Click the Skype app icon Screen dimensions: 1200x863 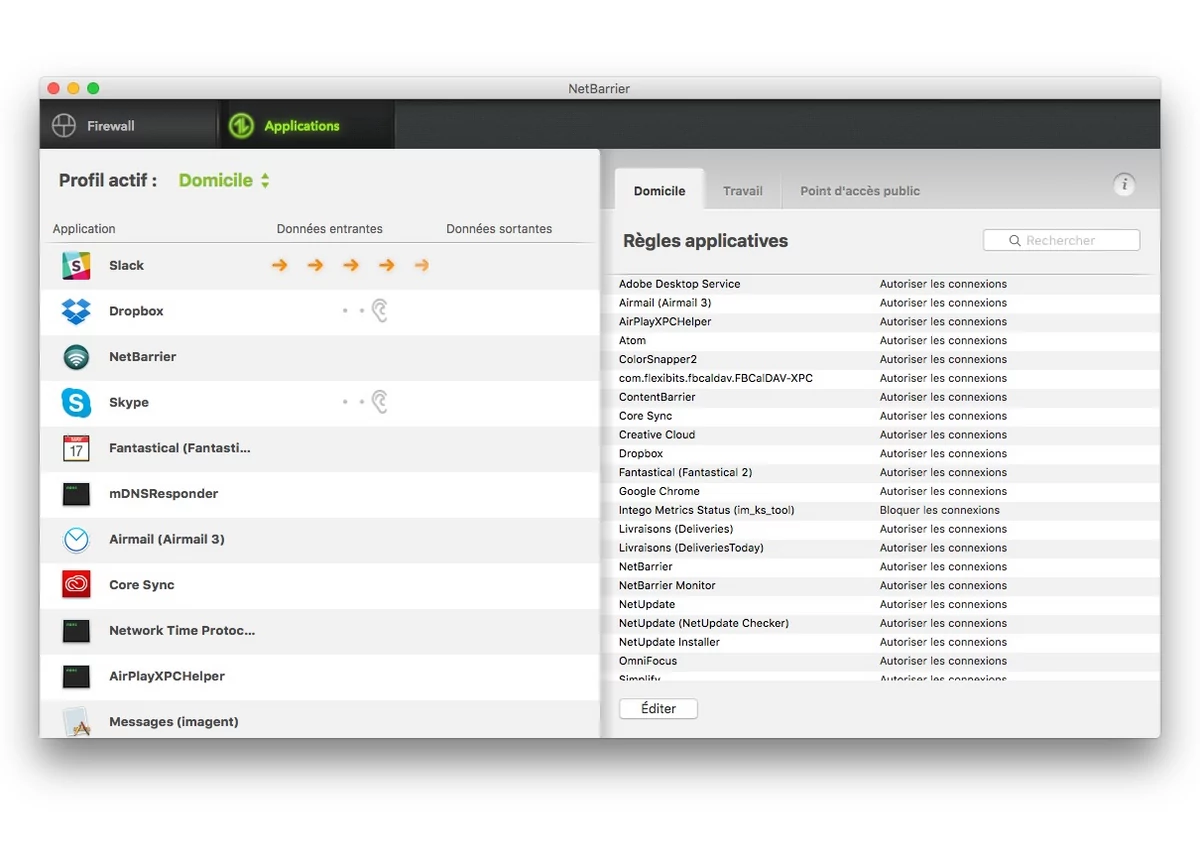tap(76, 403)
